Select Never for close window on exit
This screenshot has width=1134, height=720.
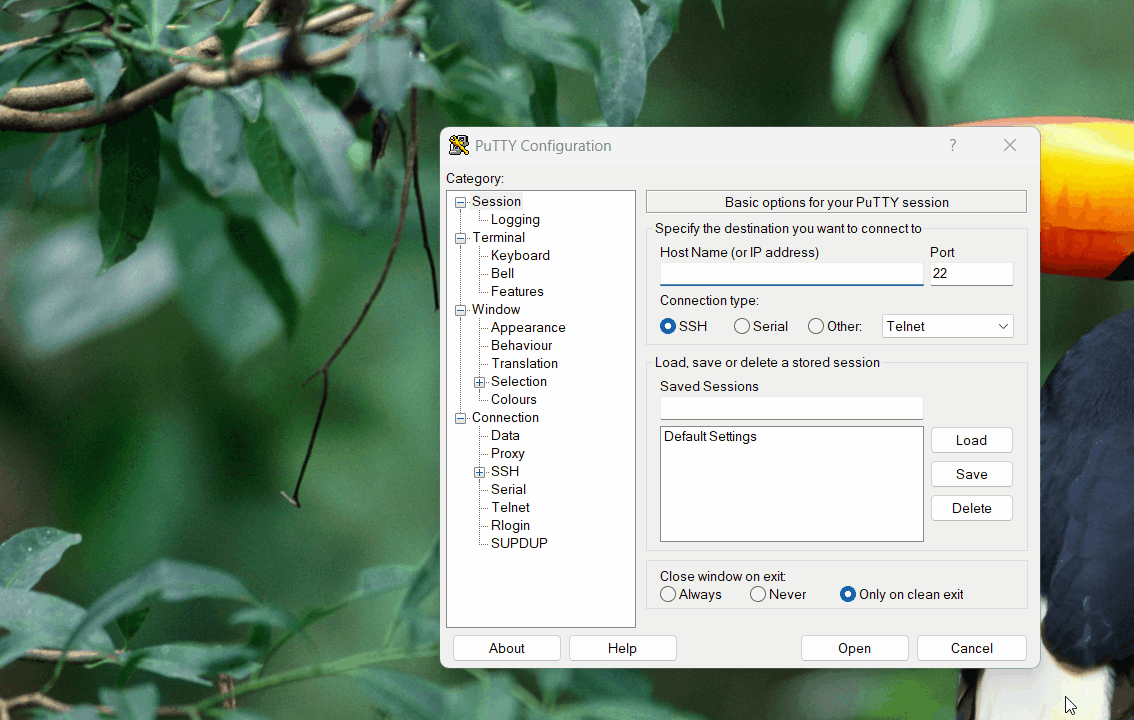758,594
